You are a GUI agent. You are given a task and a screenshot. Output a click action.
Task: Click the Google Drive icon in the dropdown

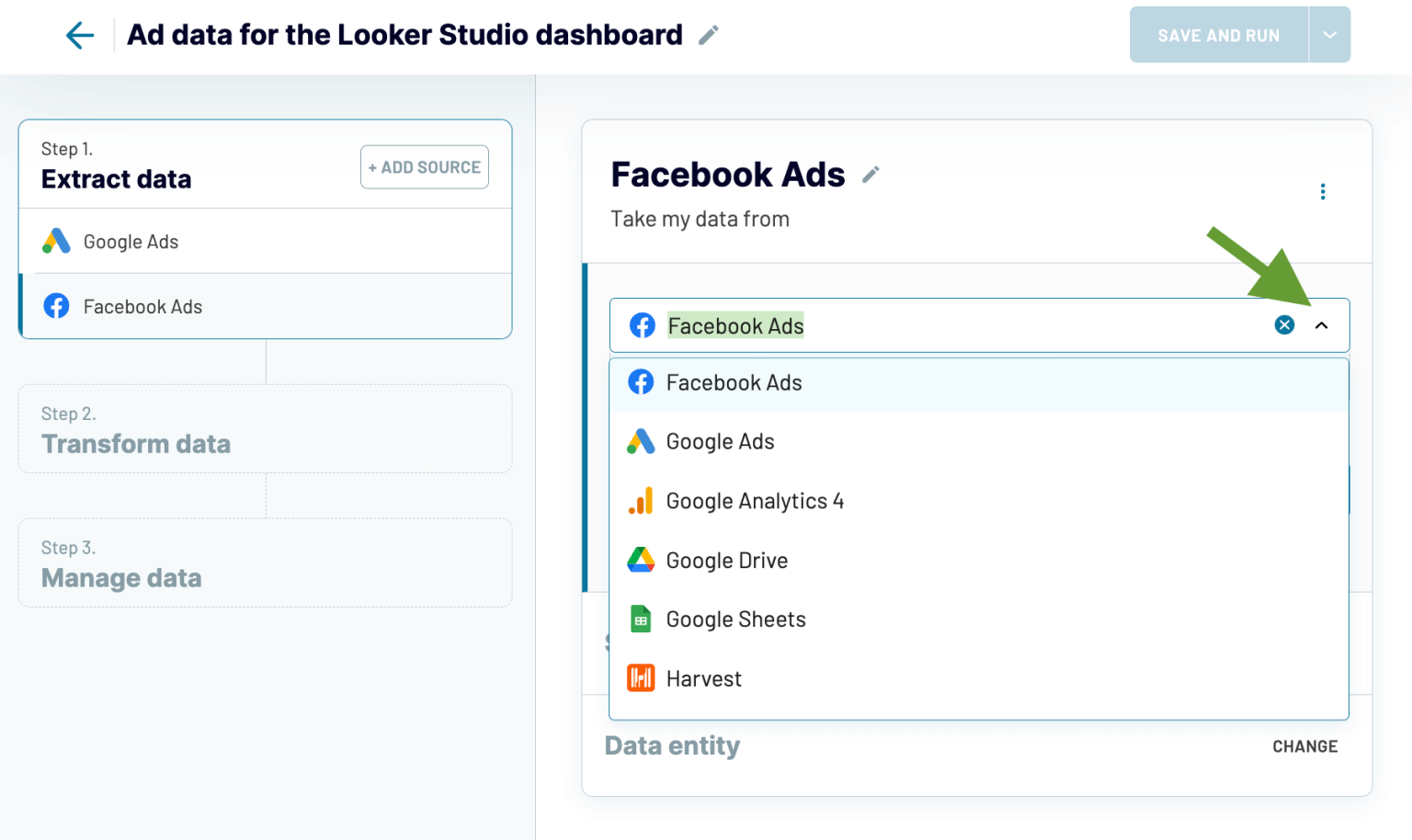pyautogui.click(x=641, y=561)
